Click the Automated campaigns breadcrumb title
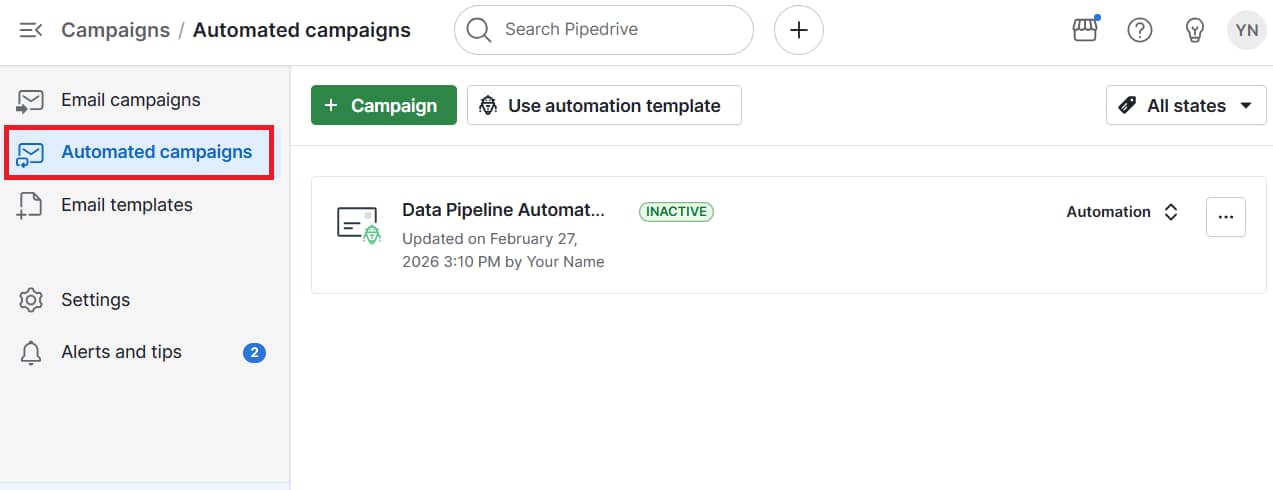 (x=301, y=30)
